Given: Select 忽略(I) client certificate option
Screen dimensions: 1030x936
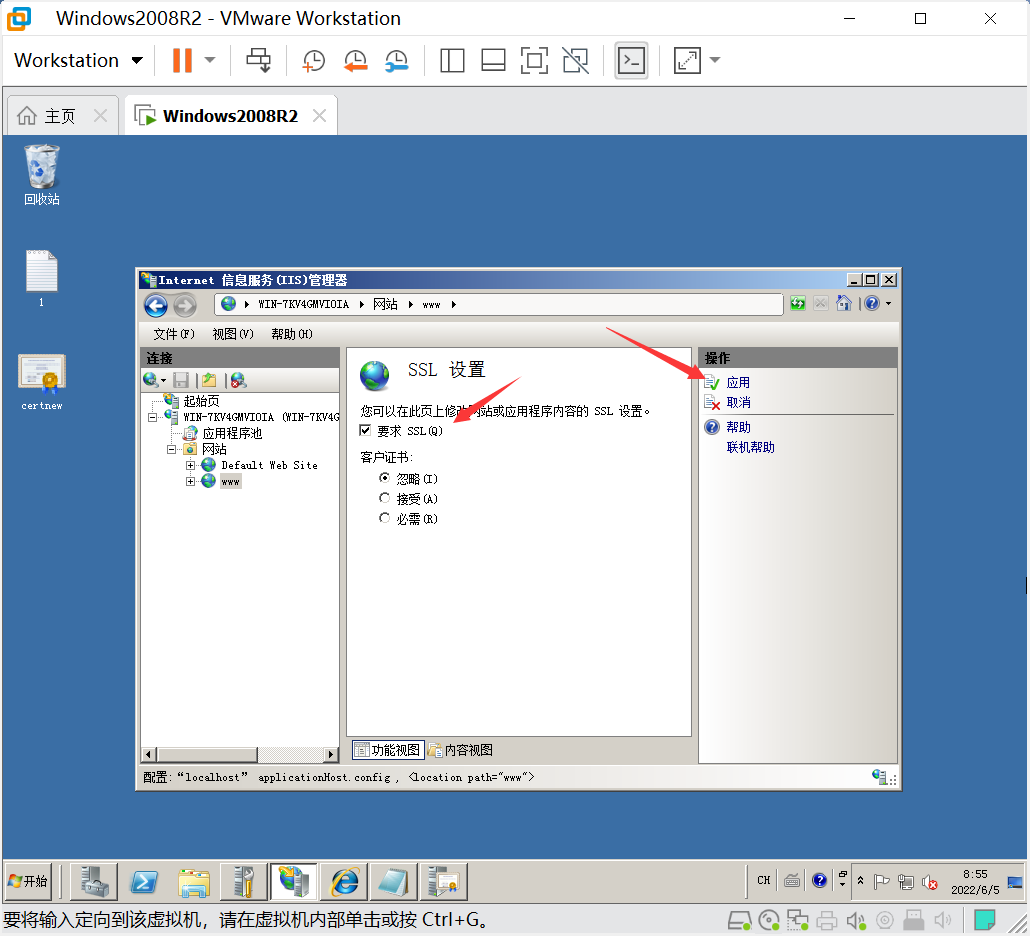Looking at the screenshot, I should point(385,478).
